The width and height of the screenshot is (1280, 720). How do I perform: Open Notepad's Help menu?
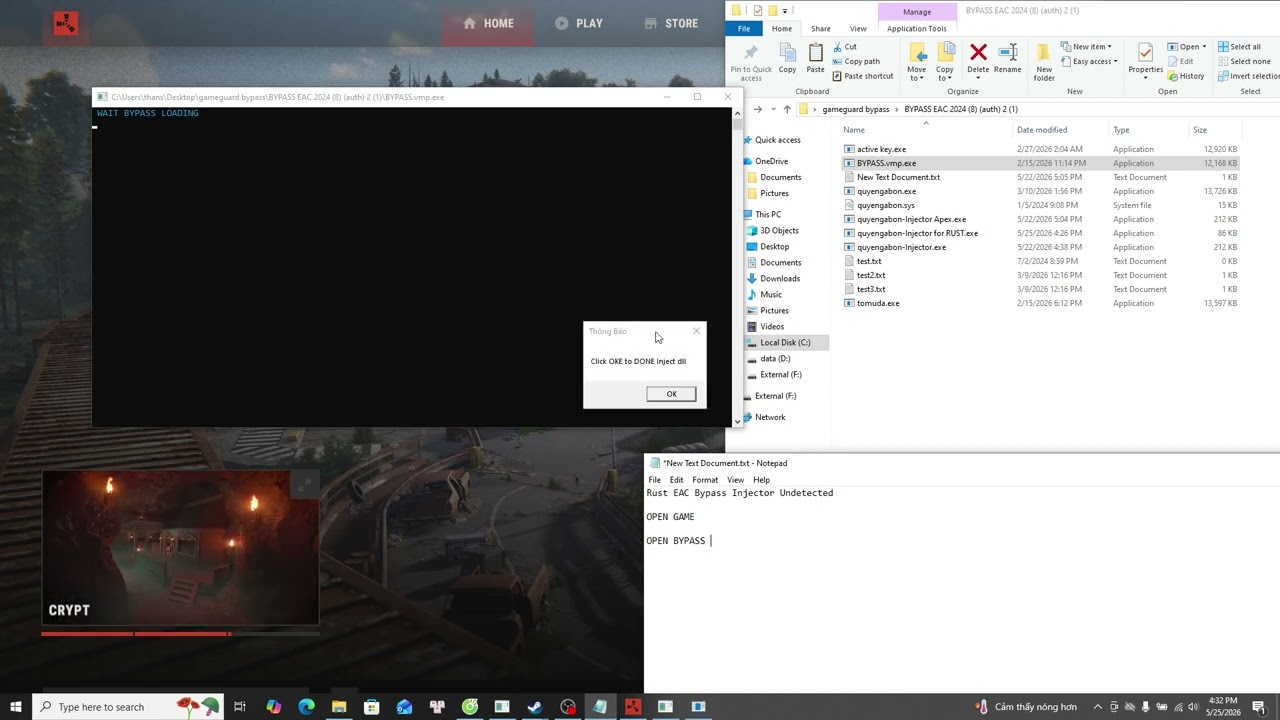(761, 480)
